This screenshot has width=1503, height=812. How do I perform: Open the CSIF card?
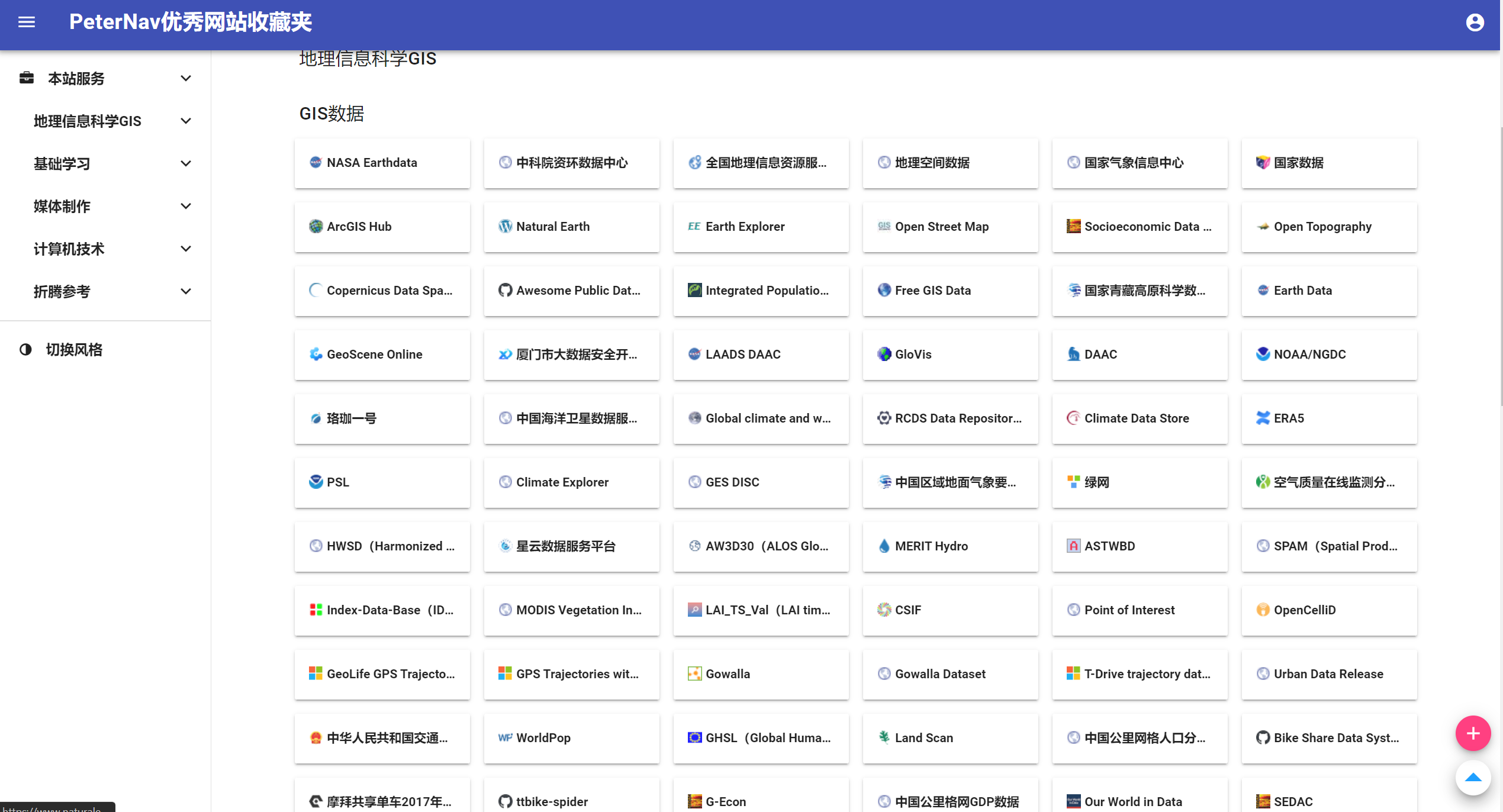click(x=950, y=610)
